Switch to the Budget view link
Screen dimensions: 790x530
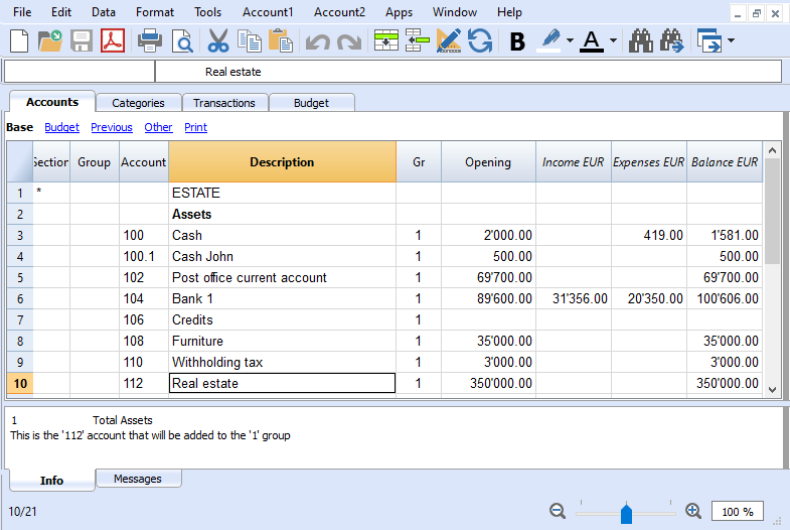click(x=62, y=127)
